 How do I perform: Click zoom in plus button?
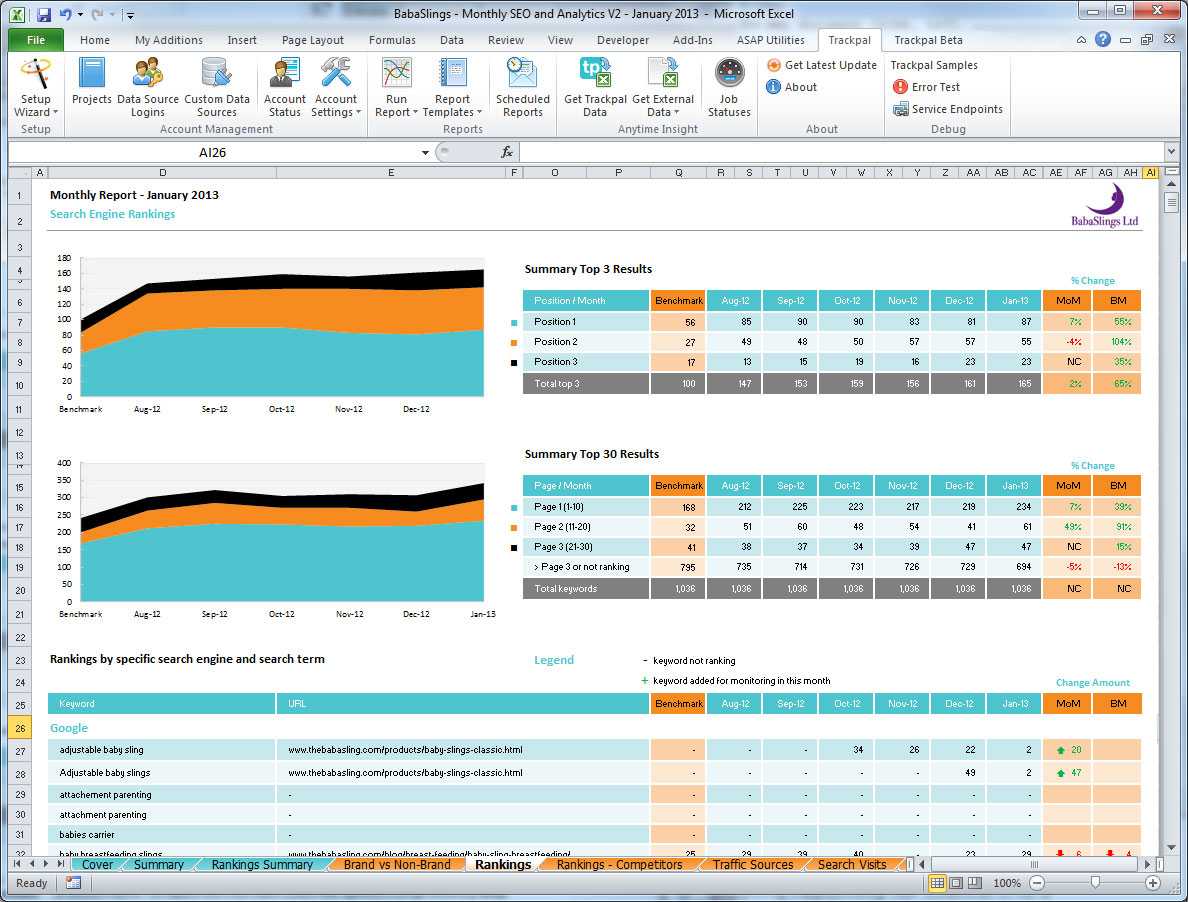coord(1152,883)
